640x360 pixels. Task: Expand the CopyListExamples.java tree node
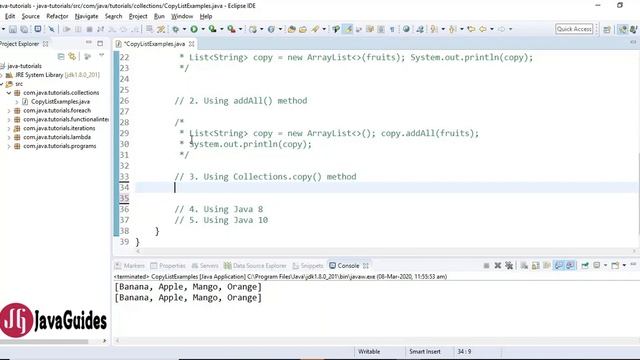[x=17, y=102]
